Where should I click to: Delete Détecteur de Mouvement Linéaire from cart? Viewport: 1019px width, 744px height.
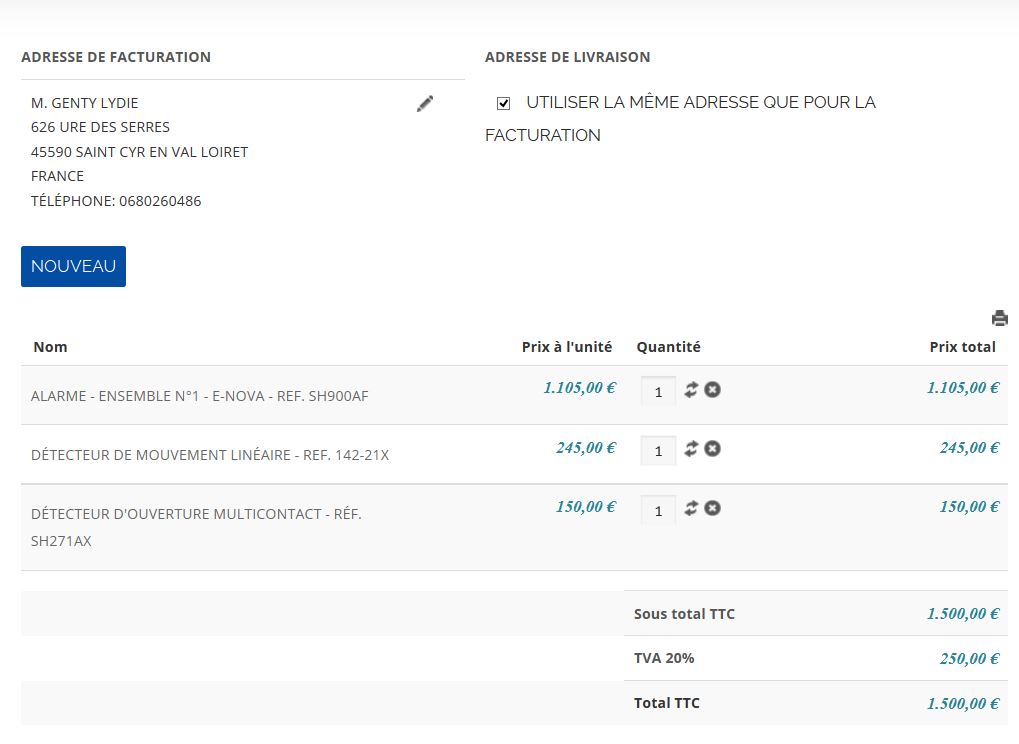pyautogui.click(x=712, y=449)
